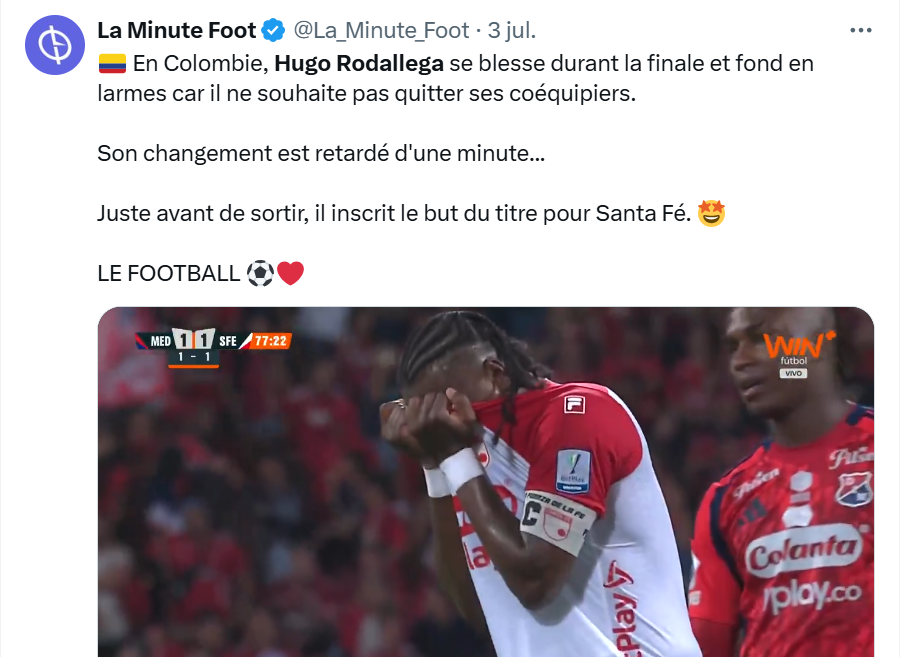This screenshot has height=657, width=903.
Task: Click the star-eyes emoji after Santa Fé
Action: [711, 214]
